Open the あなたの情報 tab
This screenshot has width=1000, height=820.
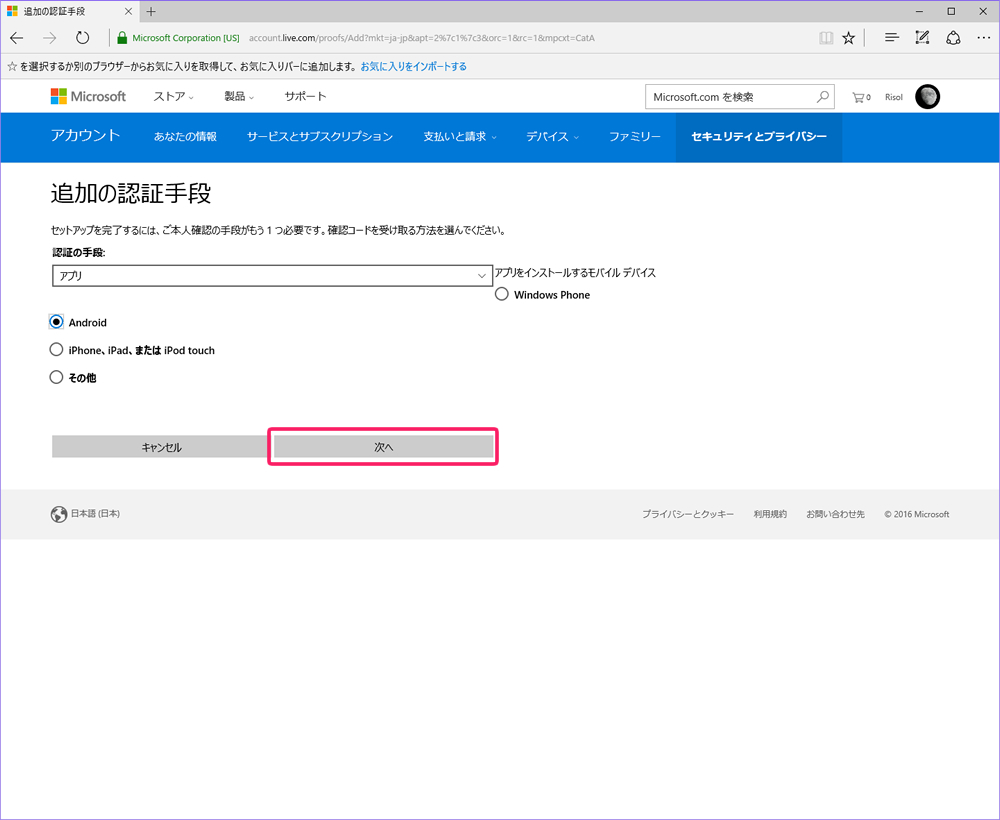pos(185,136)
